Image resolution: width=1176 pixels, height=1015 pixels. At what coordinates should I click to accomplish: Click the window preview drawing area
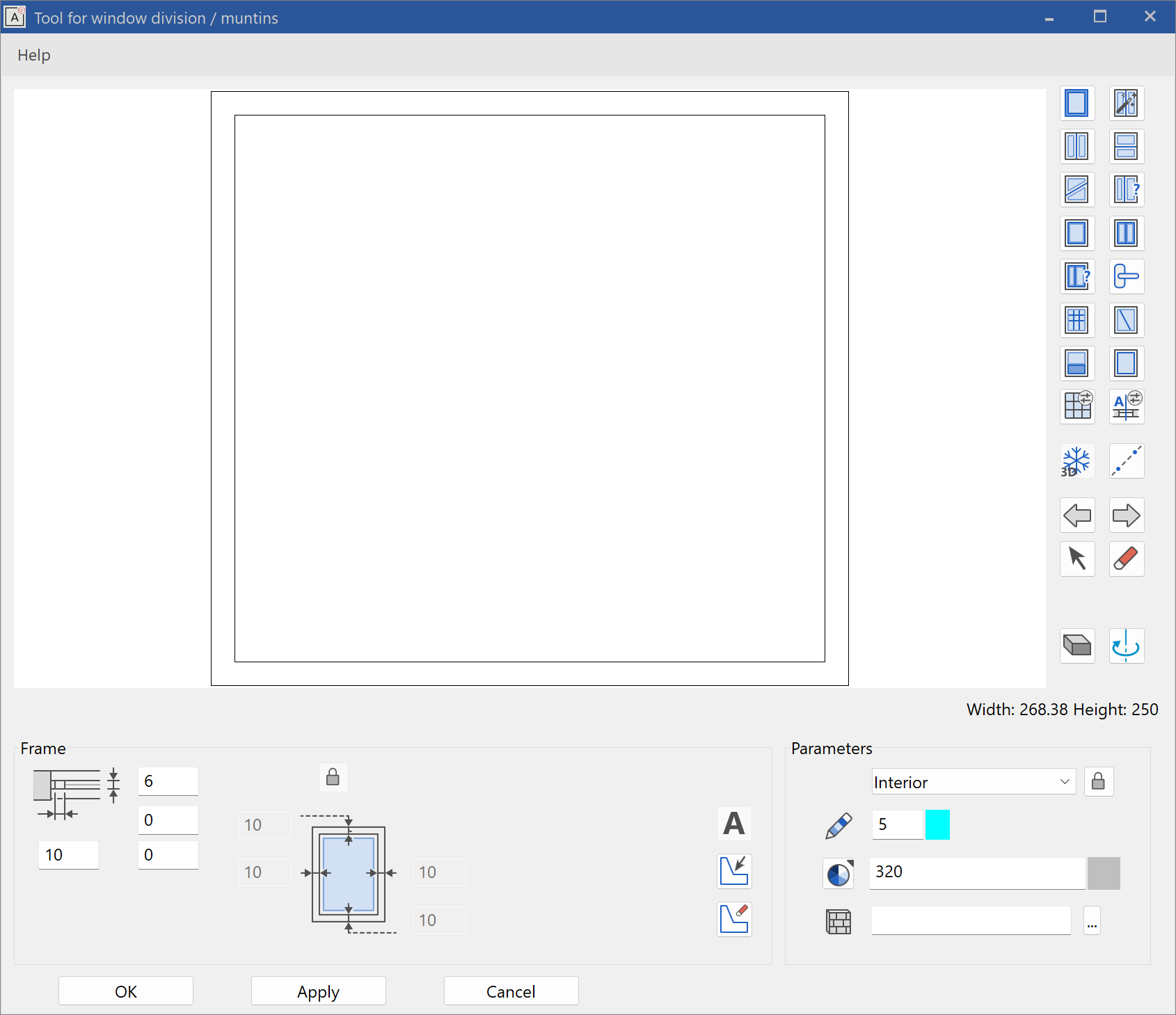530,388
